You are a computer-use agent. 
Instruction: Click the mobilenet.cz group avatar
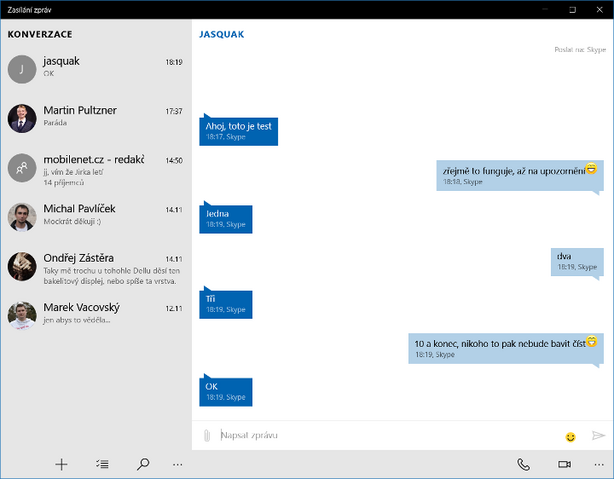(x=22, y=168)
